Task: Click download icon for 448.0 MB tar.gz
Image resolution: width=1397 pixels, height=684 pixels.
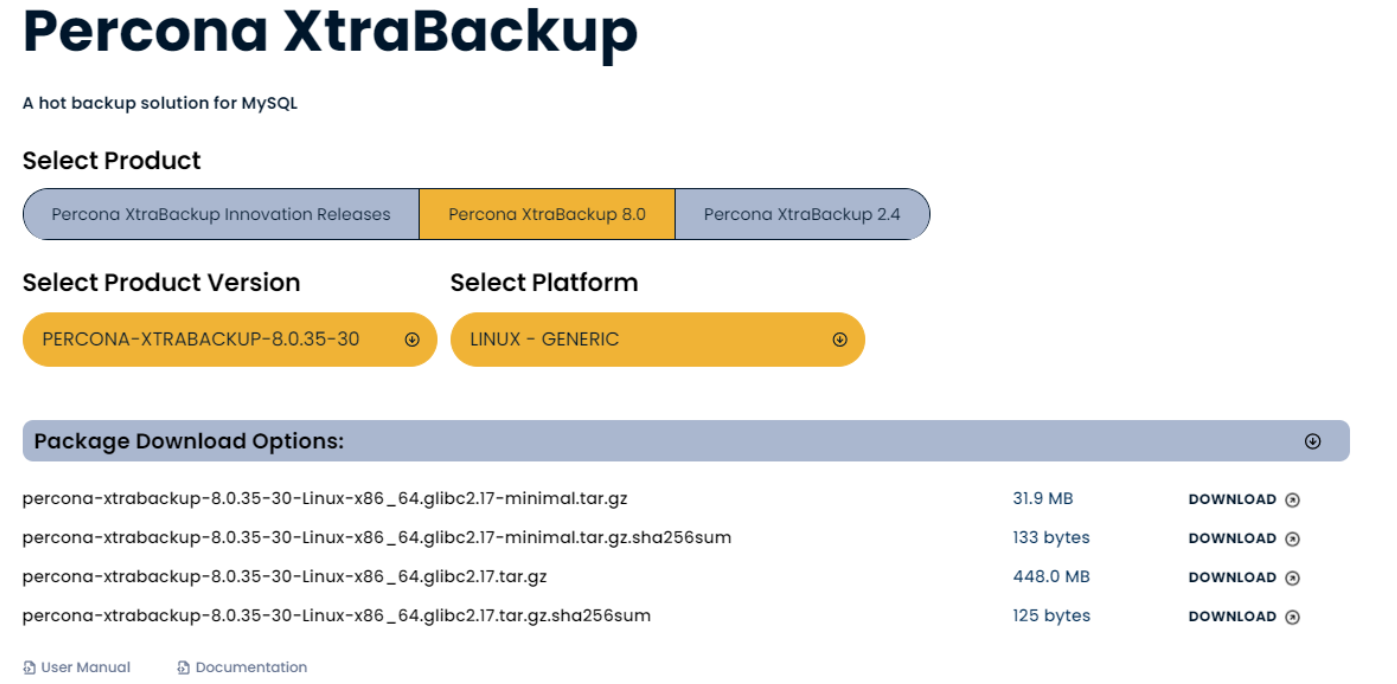Action: coord(1292,578)
